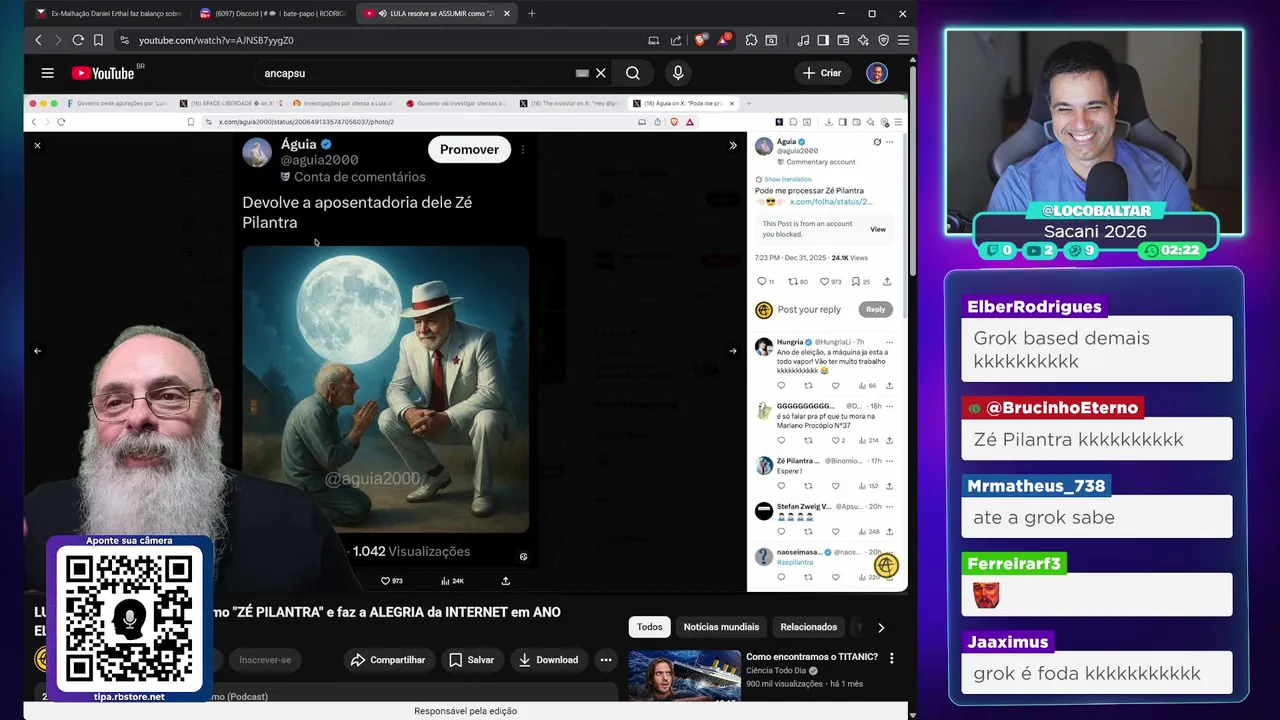Click the Brave VPN shield icon
1280x720 pixels.
click(x=883, y=40)
